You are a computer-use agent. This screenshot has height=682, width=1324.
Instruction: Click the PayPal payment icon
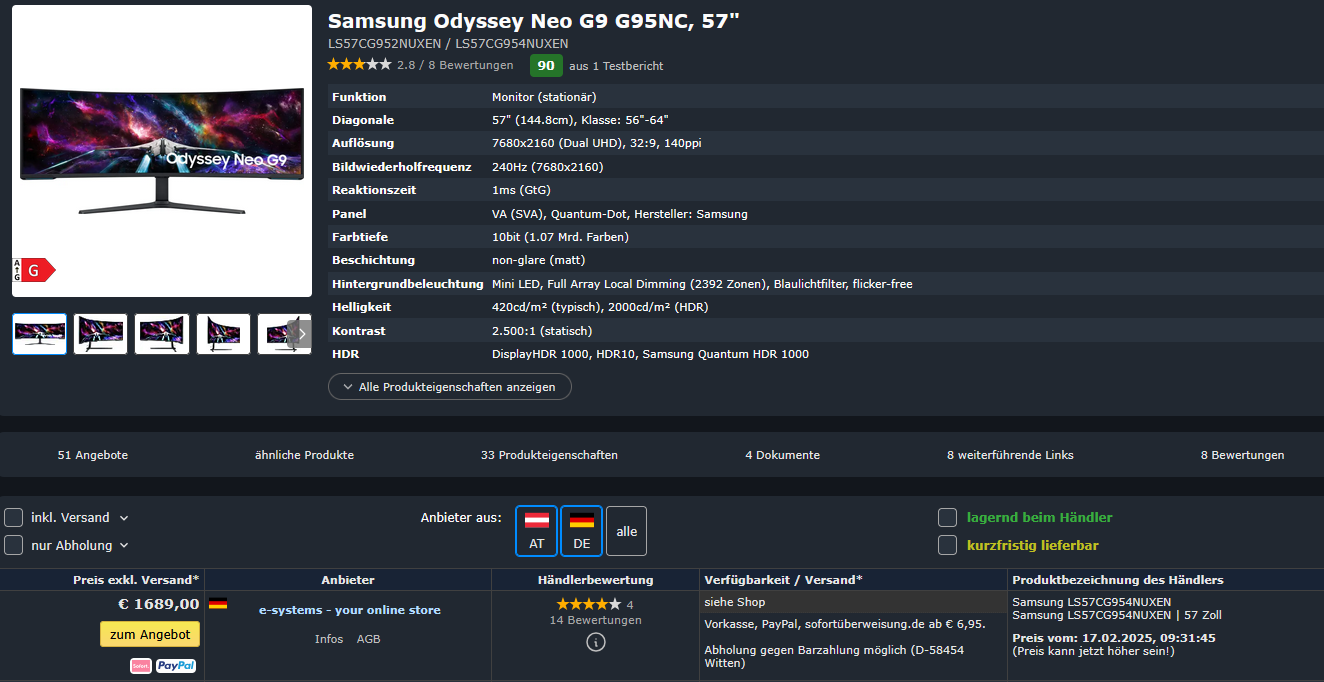tap(176, 666)
